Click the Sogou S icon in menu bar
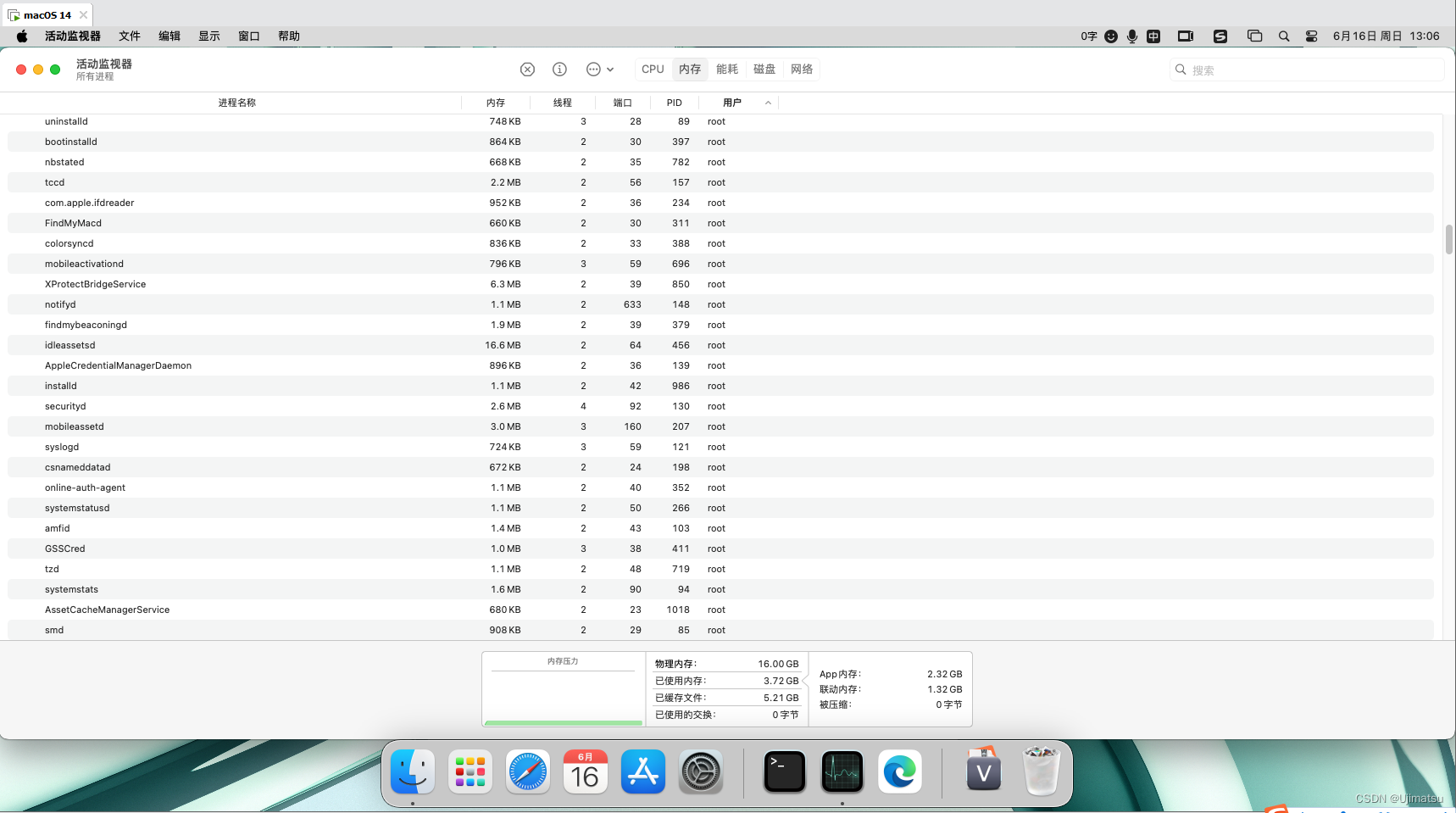1456x813 pixels. [1220, 36]
